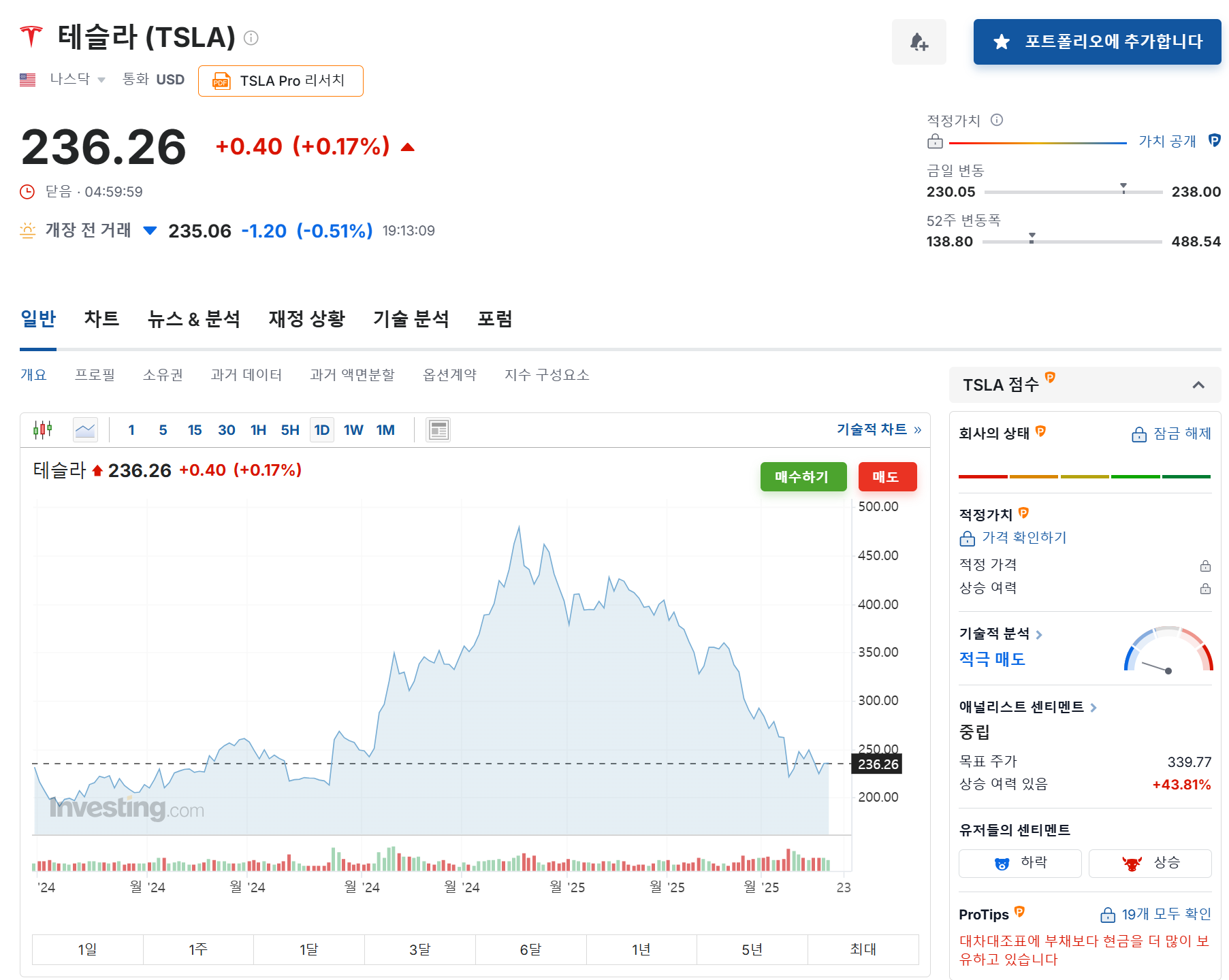Image resolution: width=1229 pixels, height=980 pixels.
Task: Click 잠금 해제 unlock link
Action: point(1171,434)
